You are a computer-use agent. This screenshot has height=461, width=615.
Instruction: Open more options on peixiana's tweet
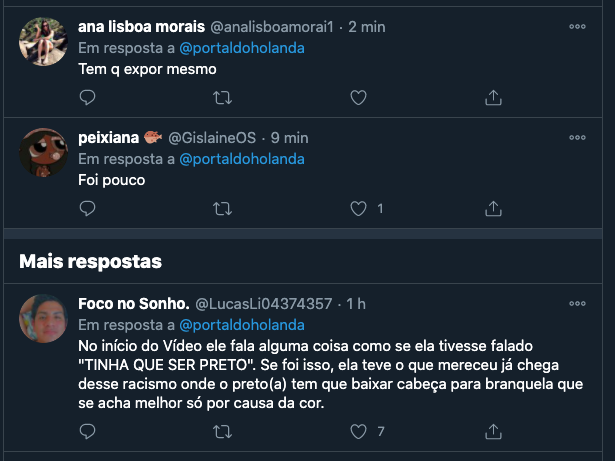tap(578, 137)
